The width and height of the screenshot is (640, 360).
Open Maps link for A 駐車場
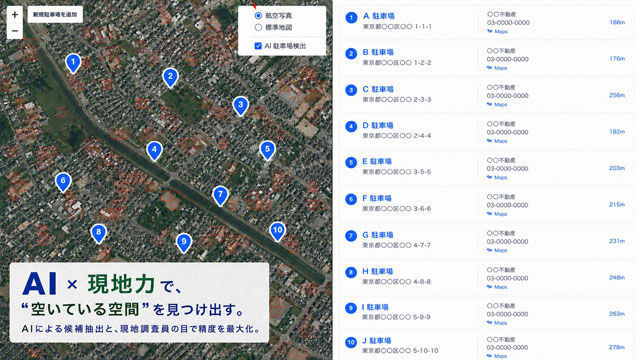coord(497,31)
